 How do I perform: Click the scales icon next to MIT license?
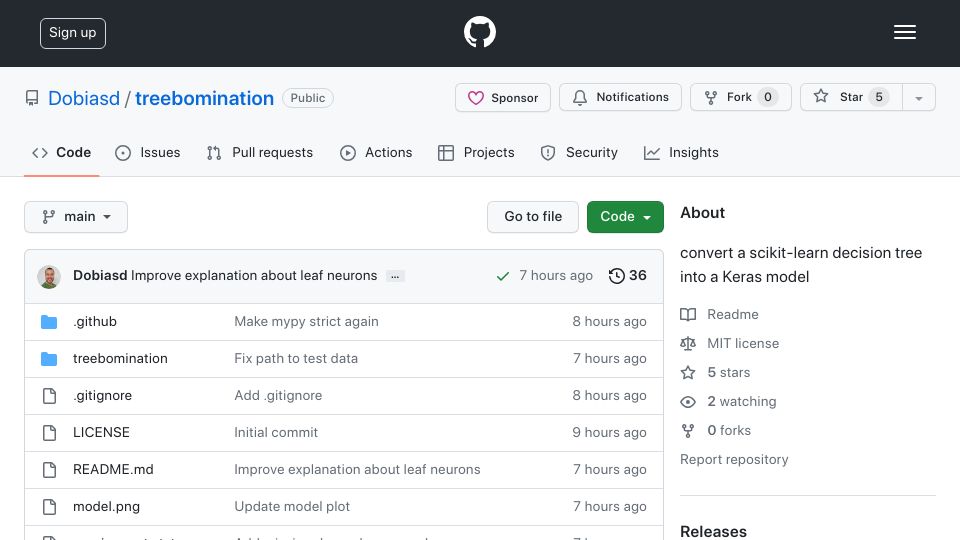pos(688,343)
